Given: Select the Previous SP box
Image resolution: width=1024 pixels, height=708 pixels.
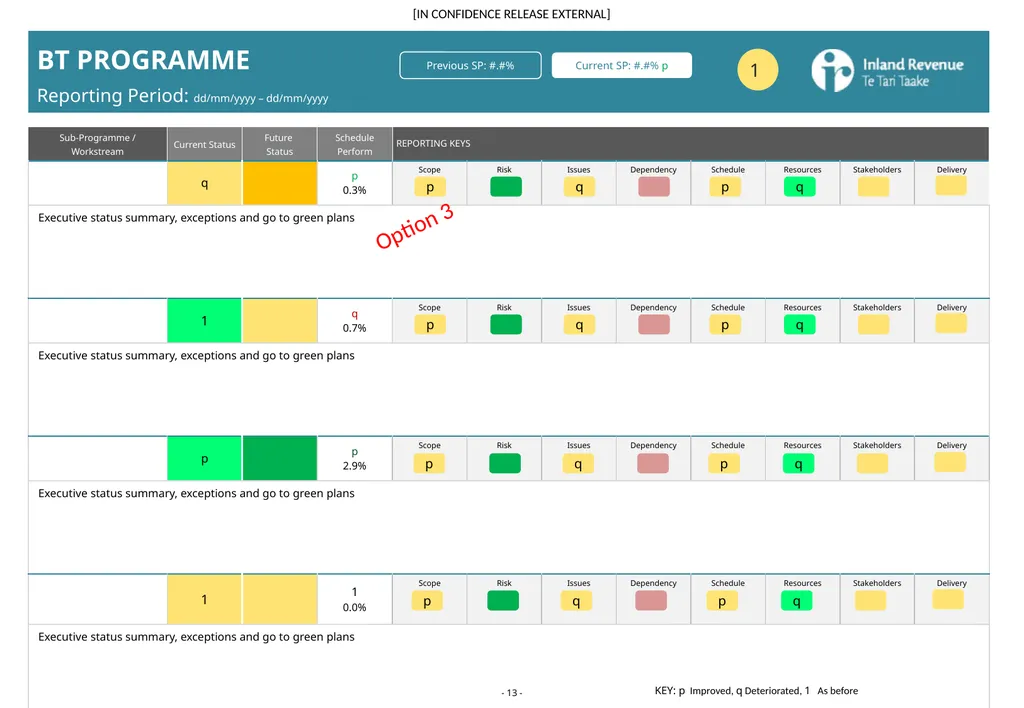Looking at the screenshot, I should click(x=470, y=65).
